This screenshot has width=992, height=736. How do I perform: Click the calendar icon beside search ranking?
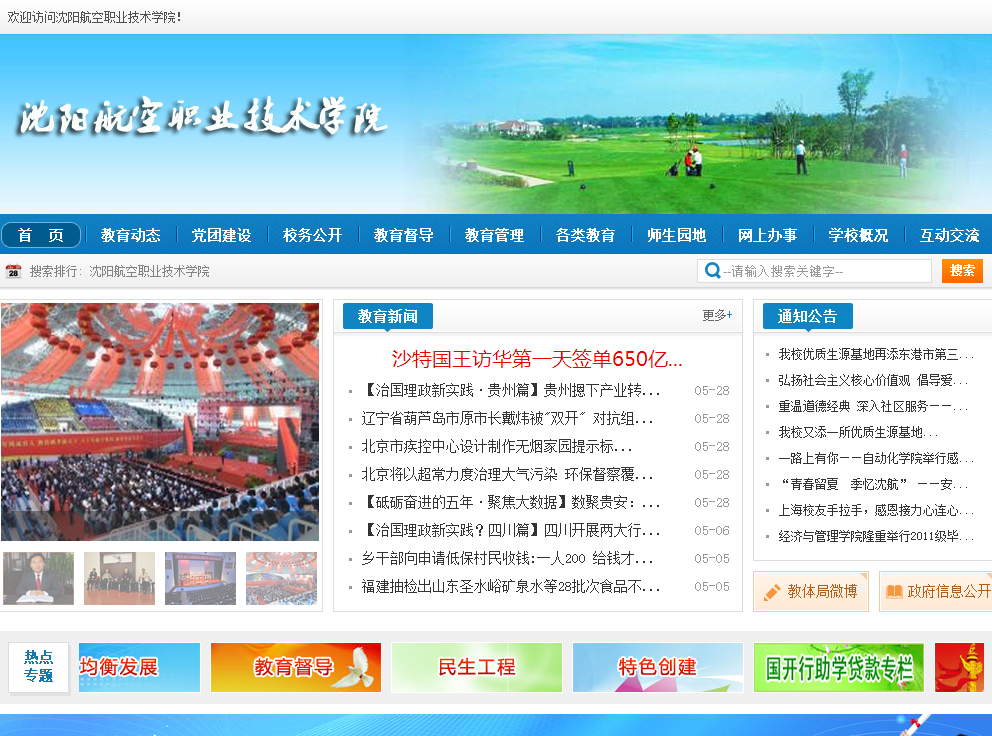(13, 271)
